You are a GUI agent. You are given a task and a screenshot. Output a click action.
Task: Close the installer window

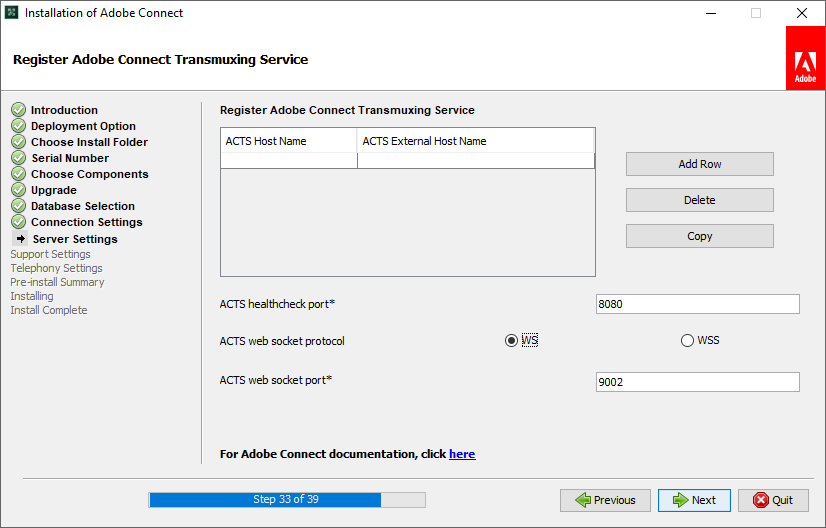[802, 13]
